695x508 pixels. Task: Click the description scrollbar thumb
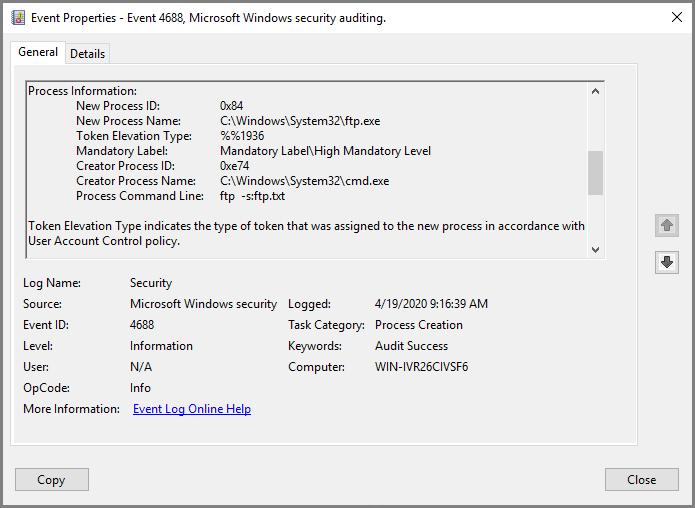tap(596, 172)
